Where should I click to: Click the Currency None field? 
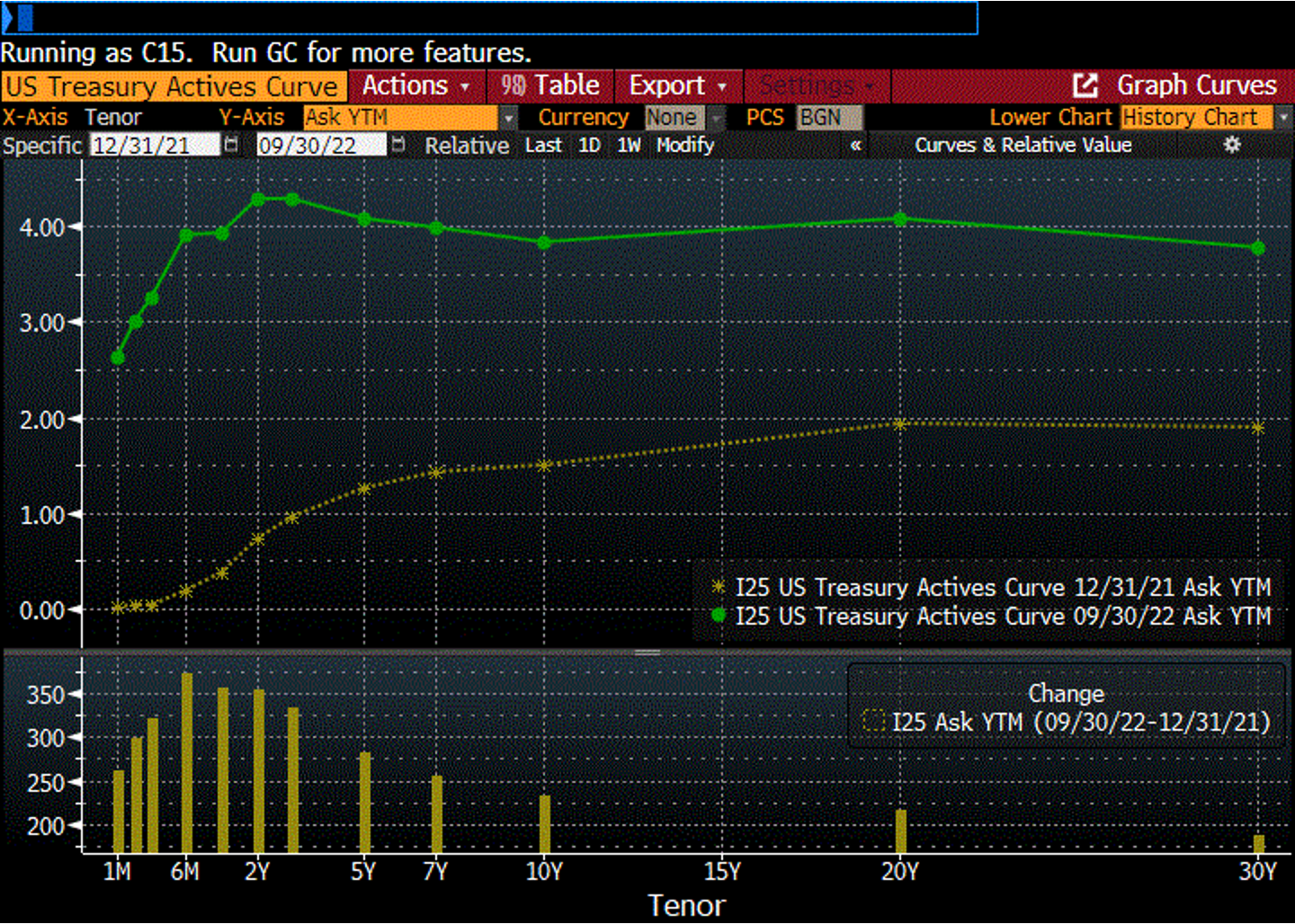click(x=675, y=118)
